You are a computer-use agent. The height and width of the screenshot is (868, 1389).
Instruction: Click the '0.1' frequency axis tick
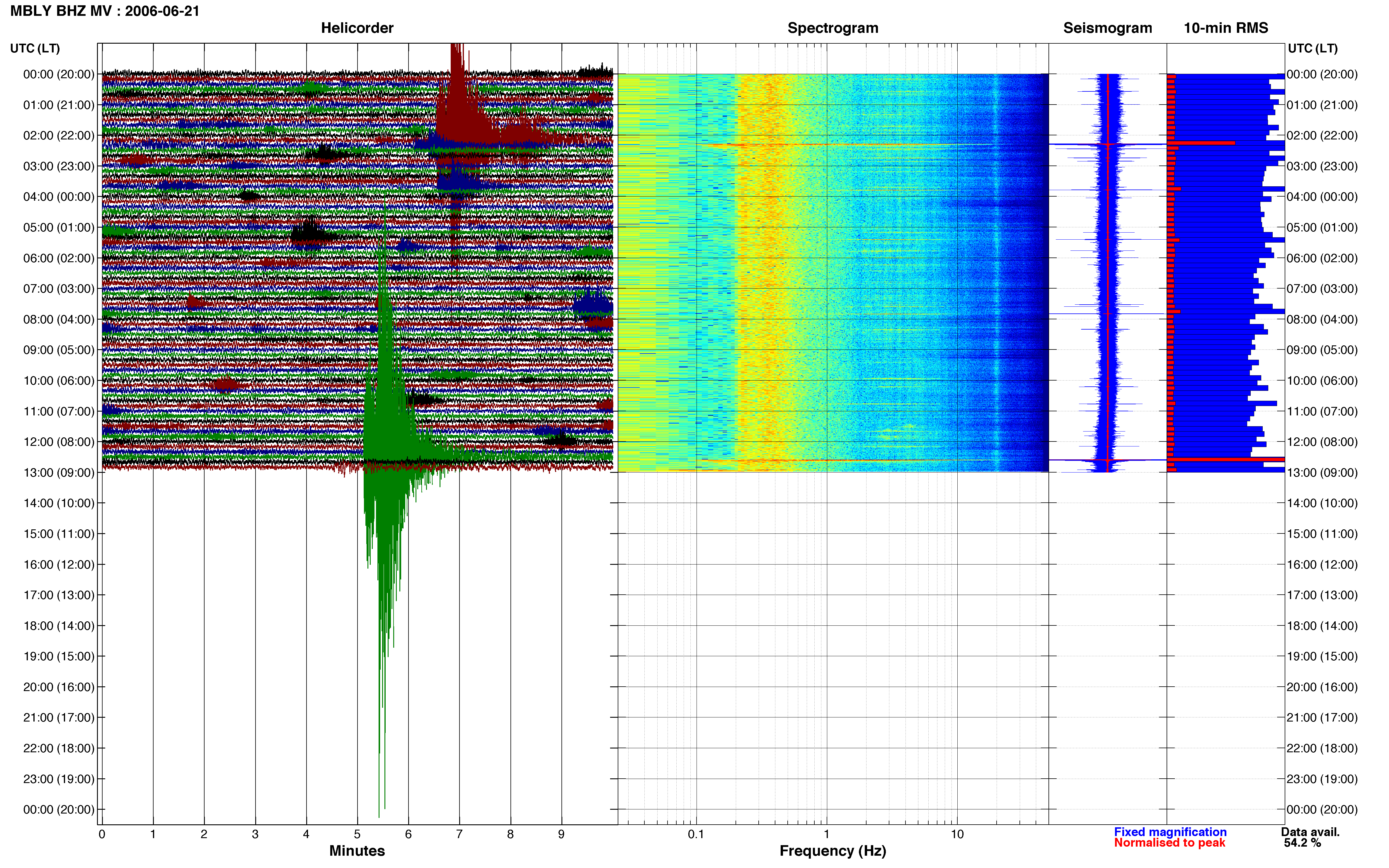click(696, 834)
